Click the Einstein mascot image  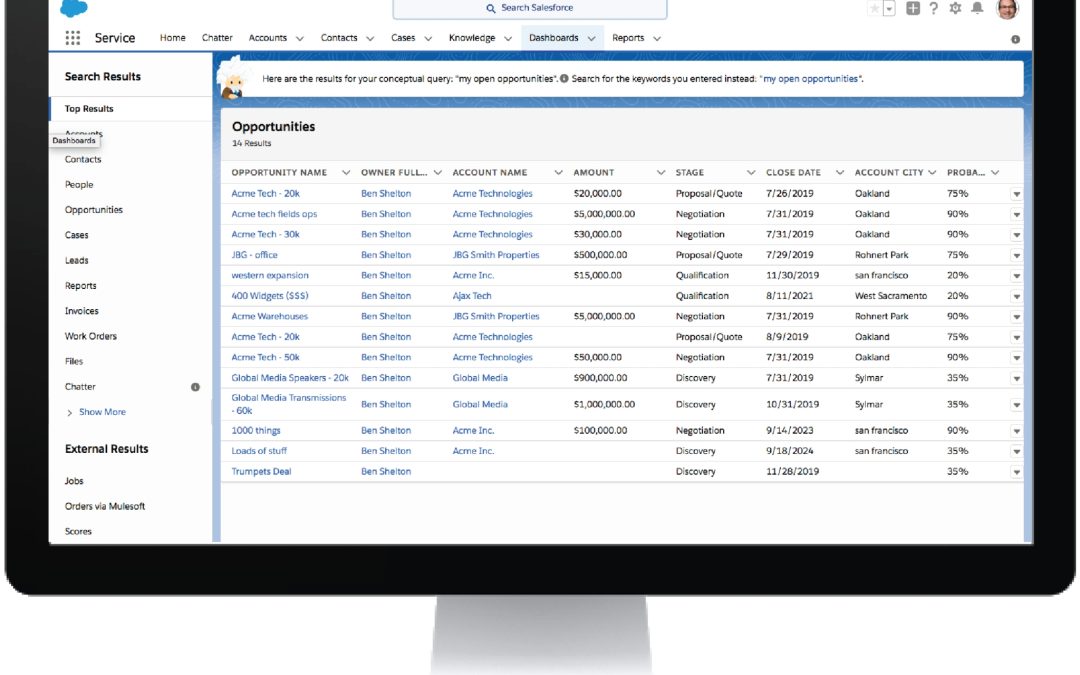[233, 77]
